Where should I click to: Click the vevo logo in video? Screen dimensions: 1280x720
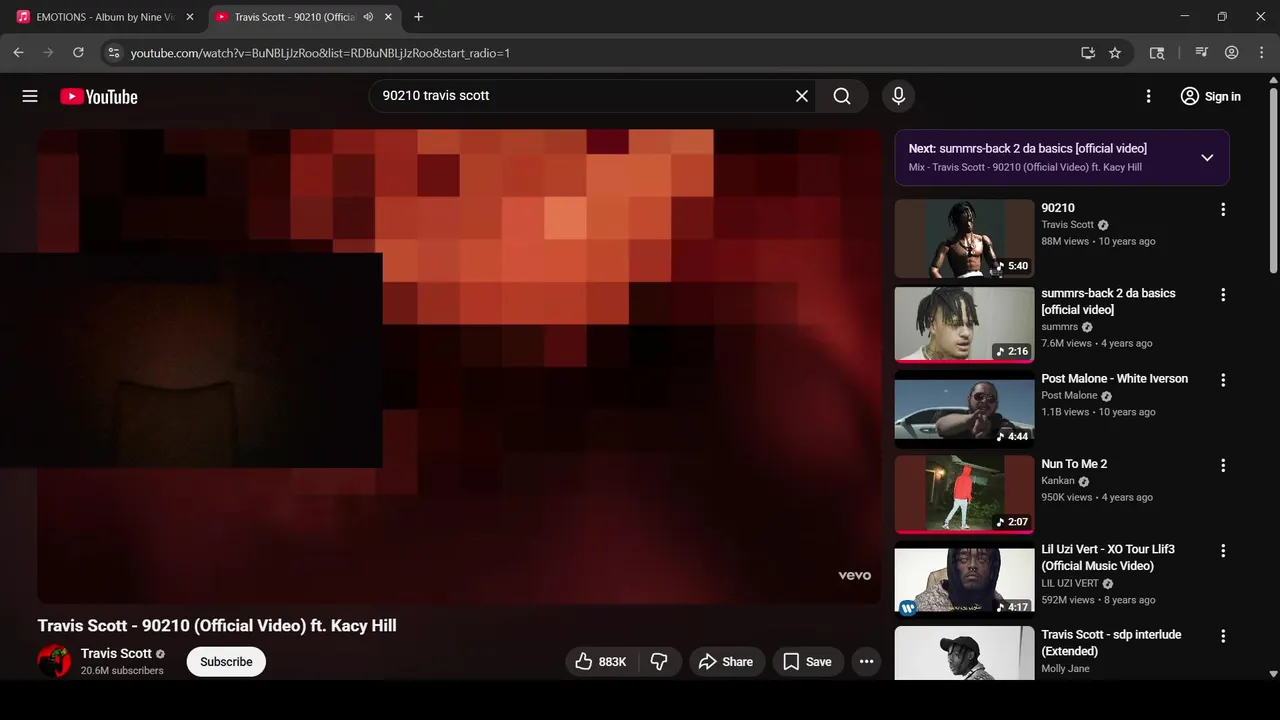click(854, 575)
